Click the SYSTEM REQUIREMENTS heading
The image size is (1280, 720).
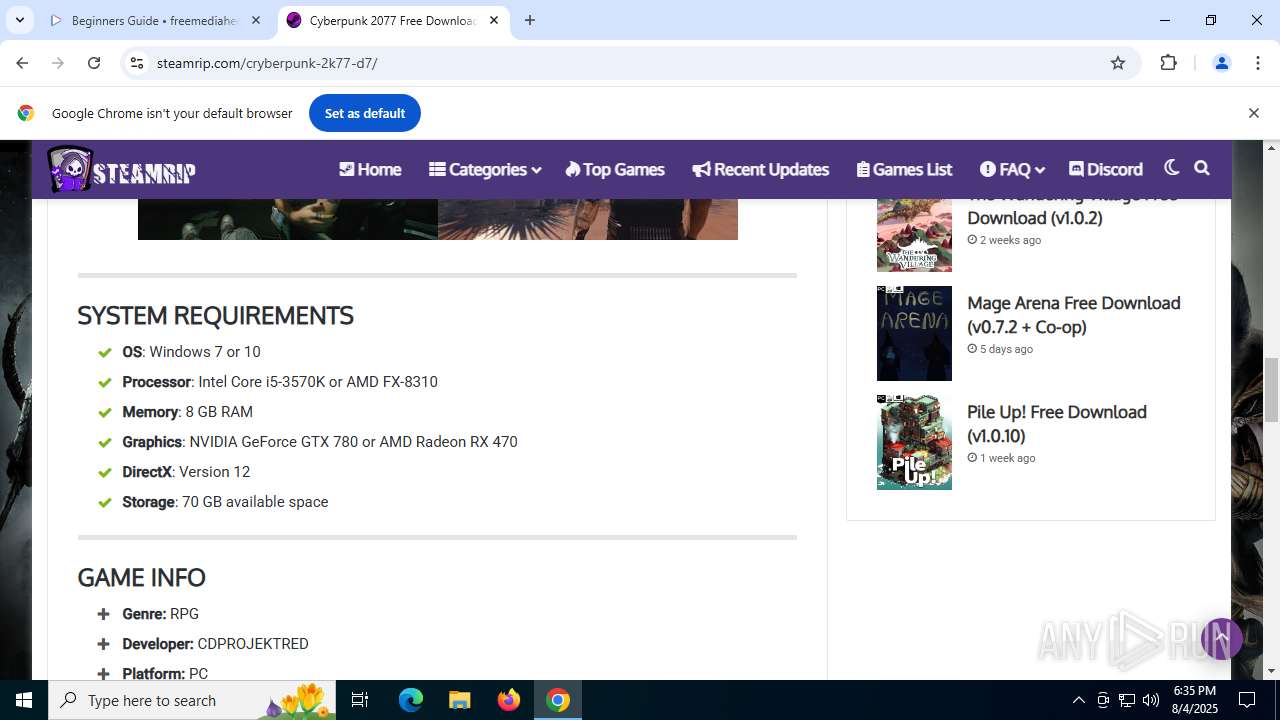click(215, 315)
